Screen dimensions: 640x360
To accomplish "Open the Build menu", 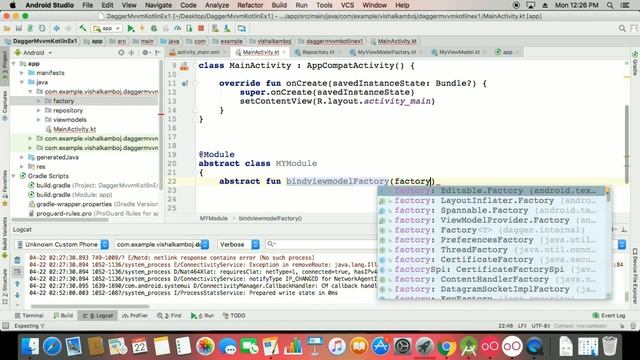I will click(279, 5).
